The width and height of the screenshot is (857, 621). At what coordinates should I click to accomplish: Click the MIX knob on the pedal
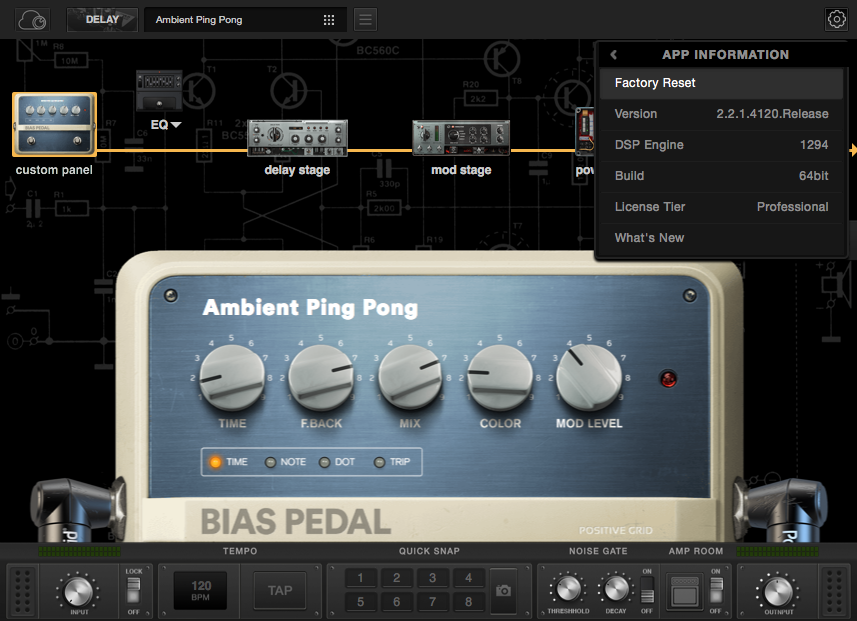410,377
